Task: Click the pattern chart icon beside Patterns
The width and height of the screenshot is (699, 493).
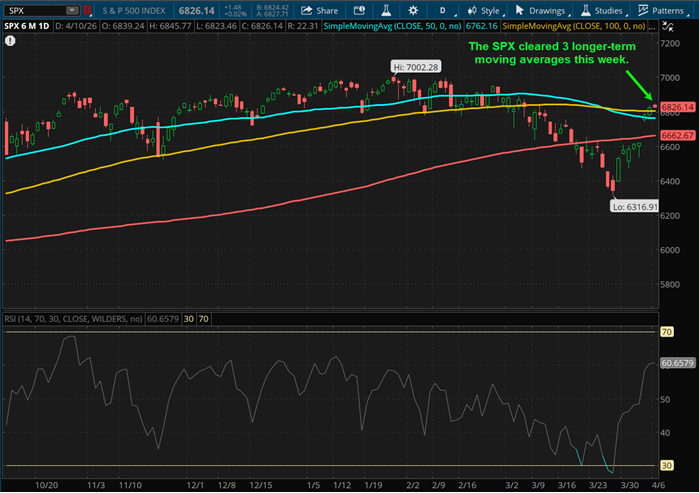Action: pyautogui.click(x=642, y=10)
